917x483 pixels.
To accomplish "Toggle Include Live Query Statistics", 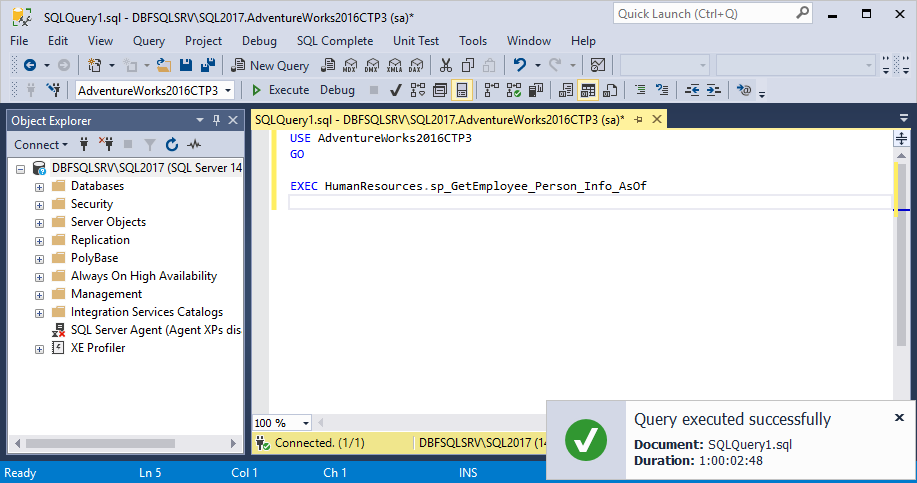I will [x=514, y=90].
